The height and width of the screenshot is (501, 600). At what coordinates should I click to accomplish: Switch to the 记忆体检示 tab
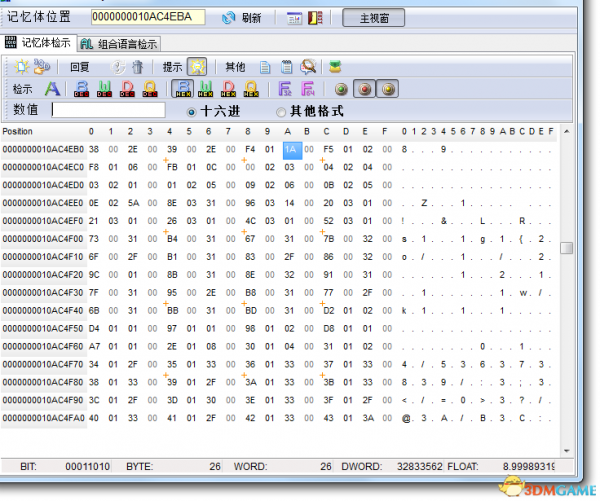38,43
